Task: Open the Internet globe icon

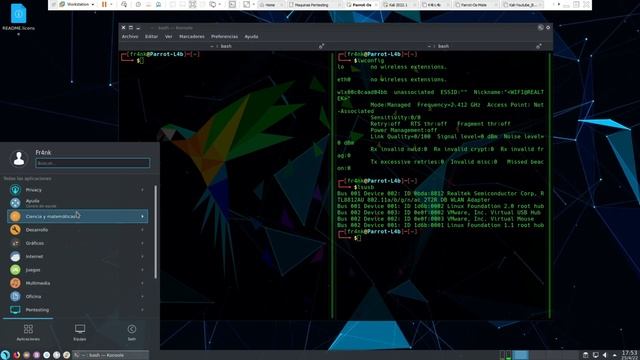Action: click(15, 256)
